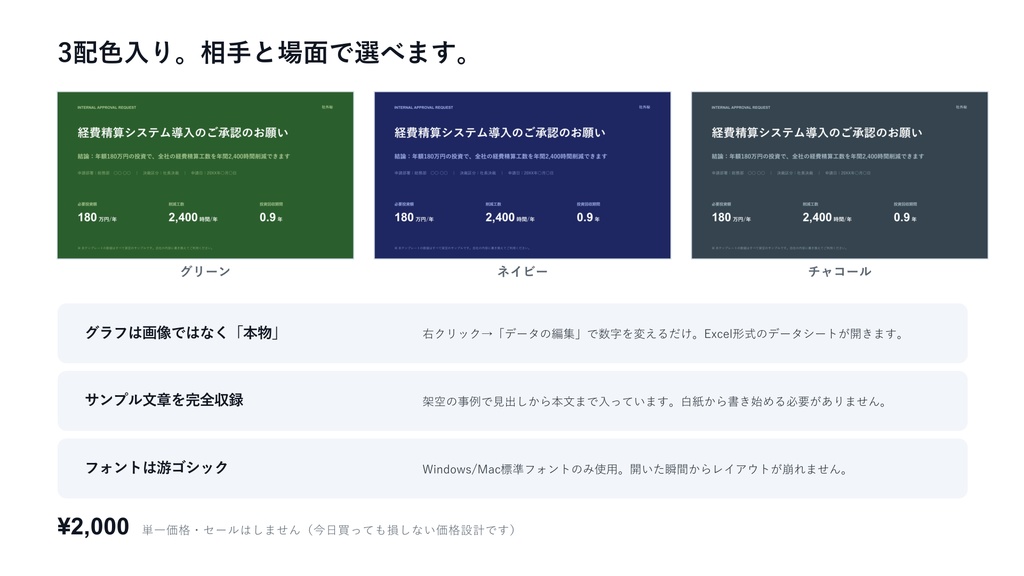Click the 2,400 時間/年 value in green slide
Viewport: 1024px width, 576px height.
(x=193, y=217)
